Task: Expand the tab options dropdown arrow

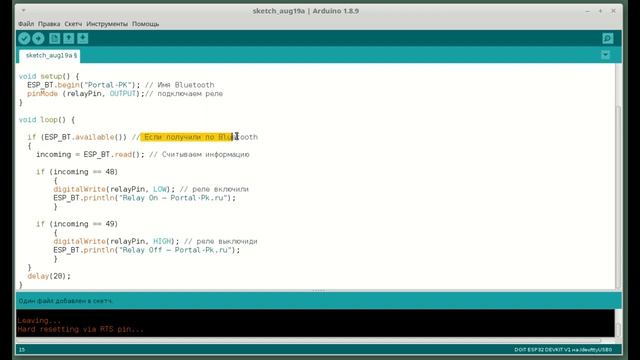Action: pyautogui.click(x=605, y=55)
